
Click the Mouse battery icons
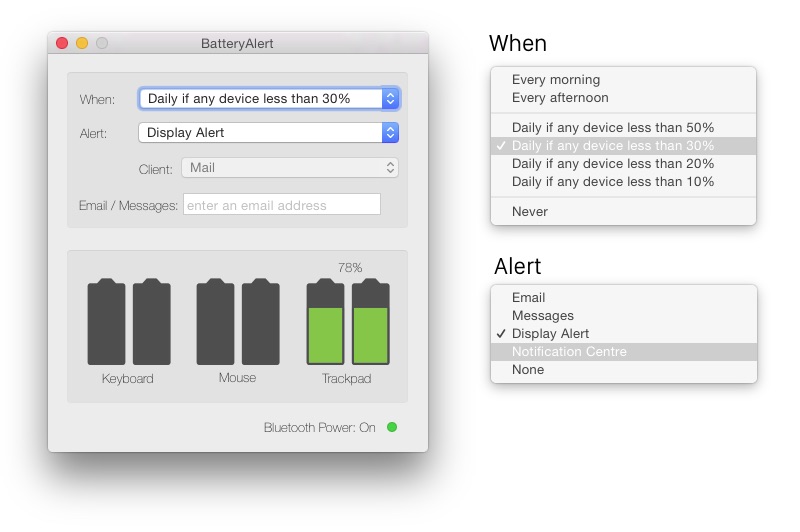click(x=238, y=322)
